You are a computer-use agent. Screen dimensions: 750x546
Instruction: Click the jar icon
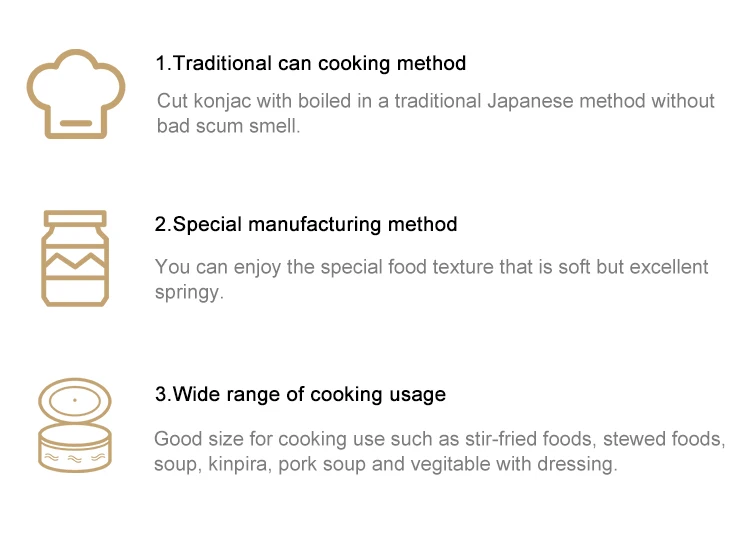[x=75, y=258]
